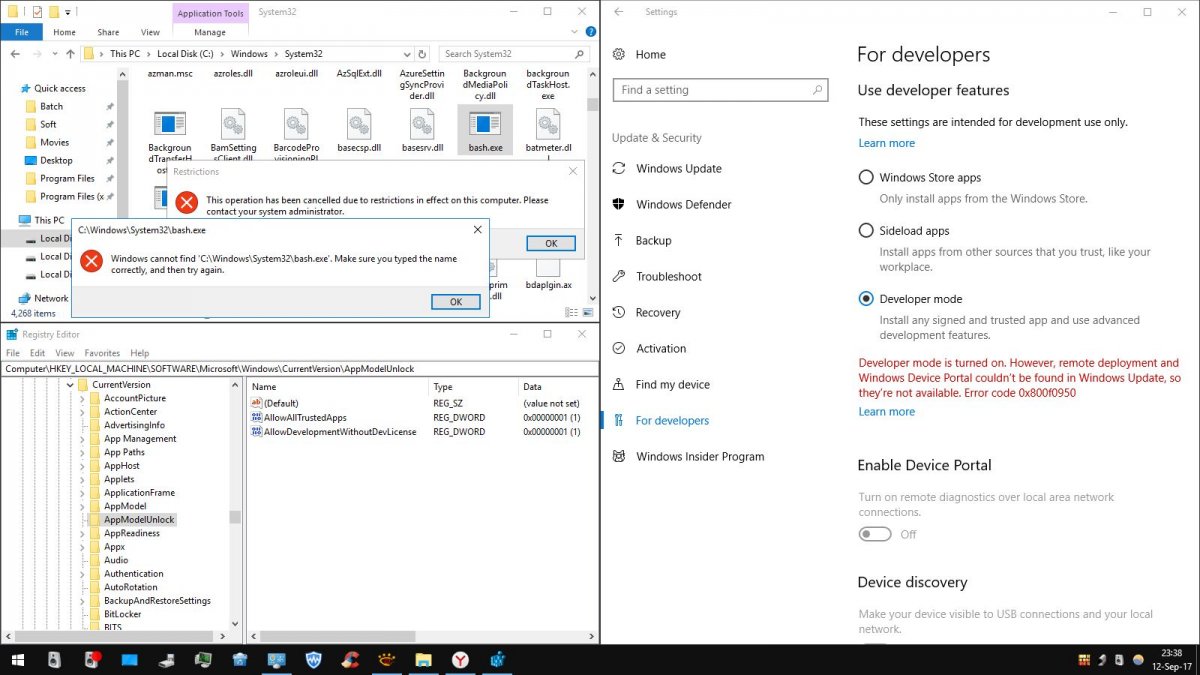Select the batmeter.dll file icon
The width and height of the screenshot is (1200, 675).
[x=547, y=125]
